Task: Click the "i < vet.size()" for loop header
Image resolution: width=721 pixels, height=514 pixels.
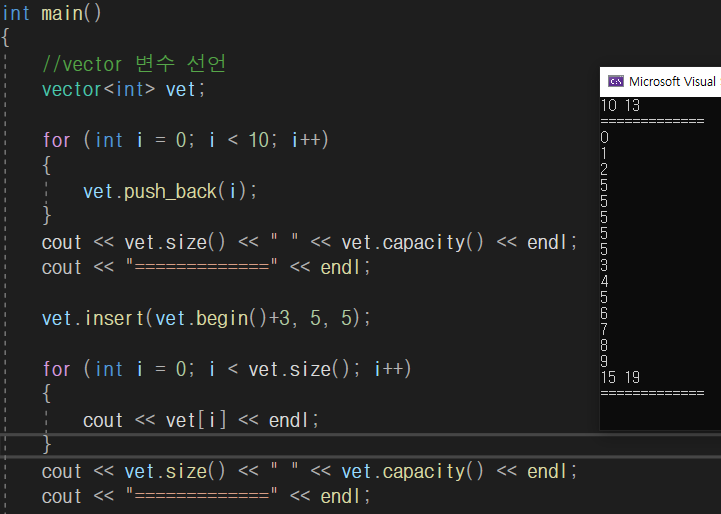Action: pyautogui.click(x=226, y=369)
